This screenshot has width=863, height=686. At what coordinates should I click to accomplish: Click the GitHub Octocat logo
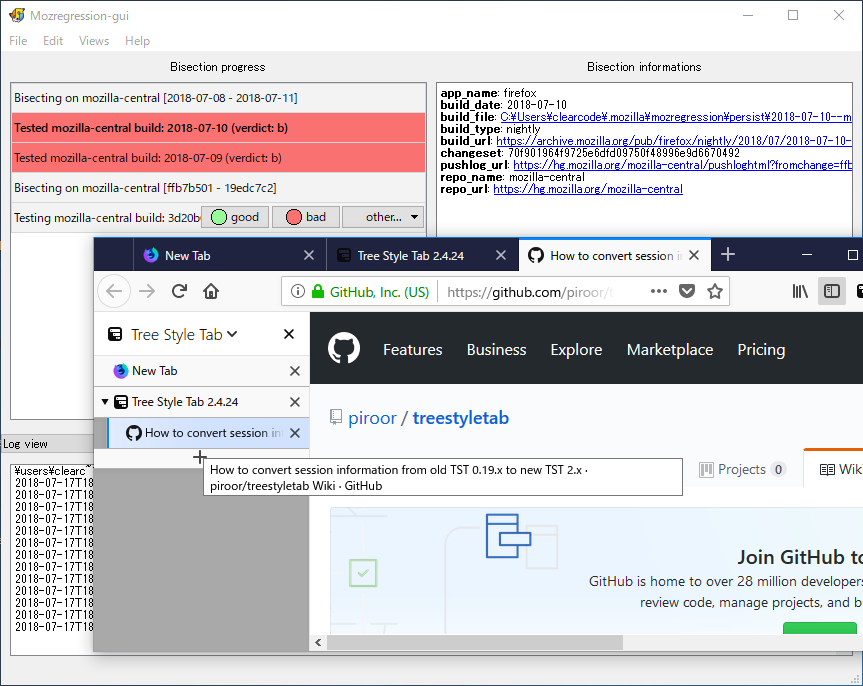pos(344,349)
